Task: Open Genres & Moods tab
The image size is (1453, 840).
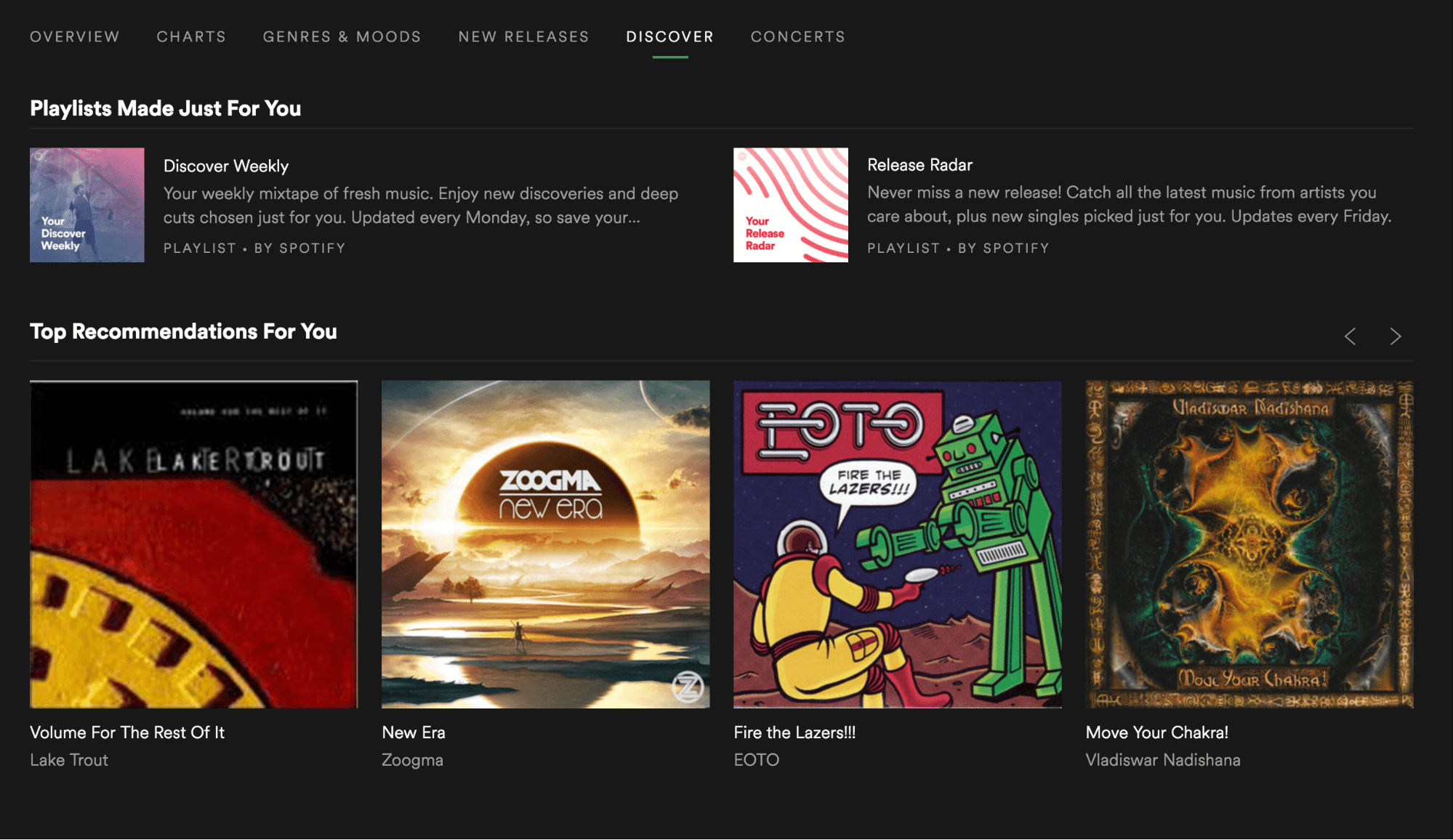Action: [342, 36]
